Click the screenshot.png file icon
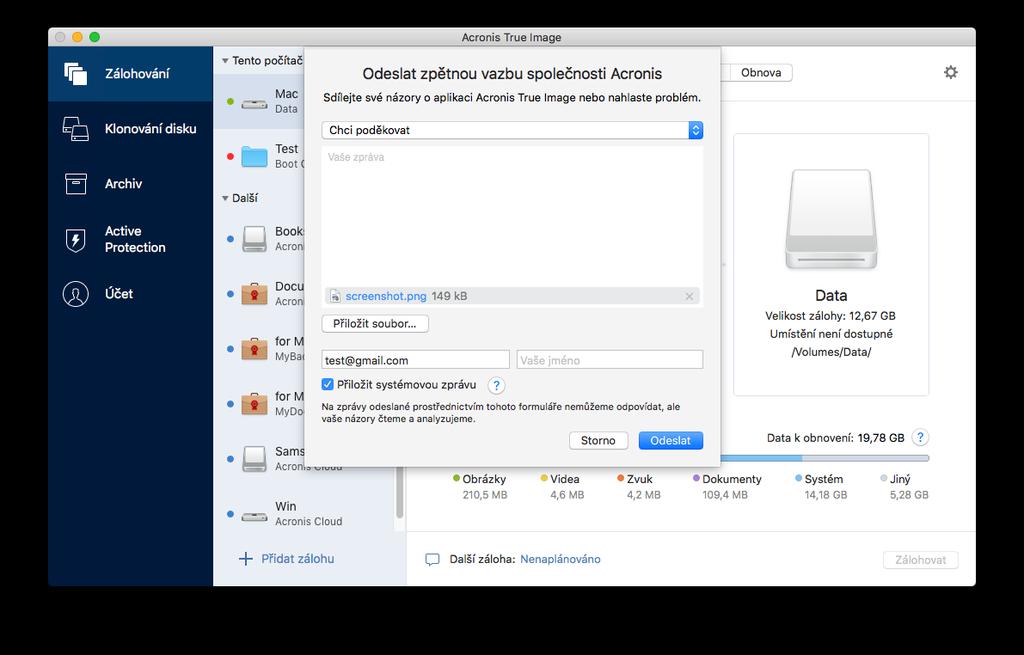 335,296
